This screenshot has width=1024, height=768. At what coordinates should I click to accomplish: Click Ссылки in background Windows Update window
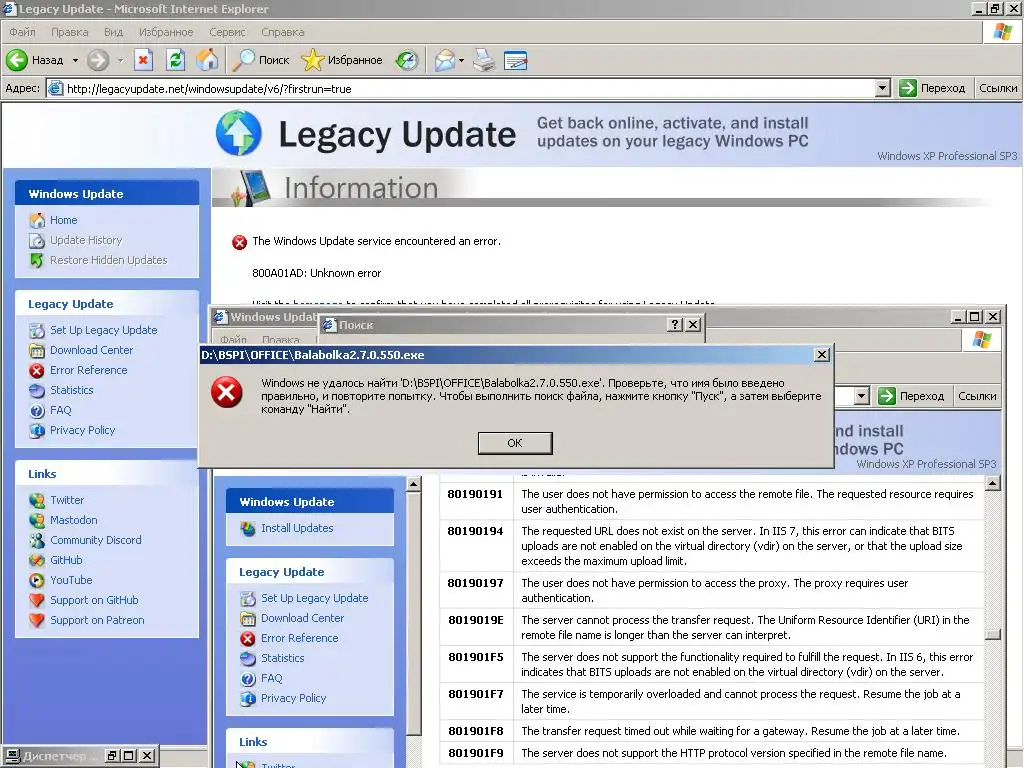[977, 396]
